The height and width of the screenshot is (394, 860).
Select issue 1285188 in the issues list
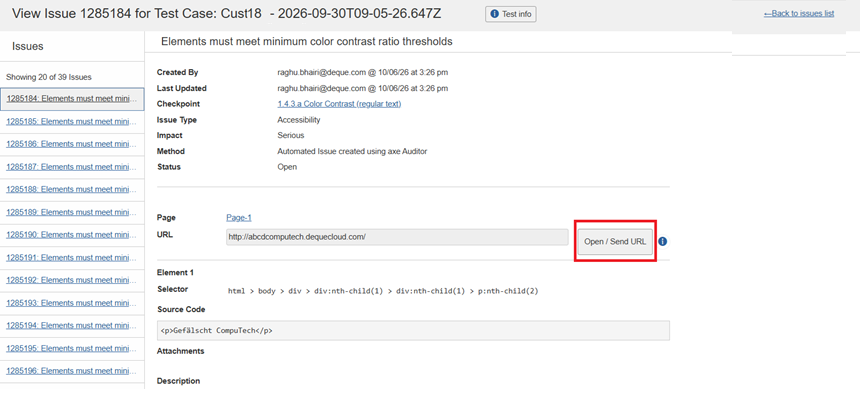coord(72,189)
